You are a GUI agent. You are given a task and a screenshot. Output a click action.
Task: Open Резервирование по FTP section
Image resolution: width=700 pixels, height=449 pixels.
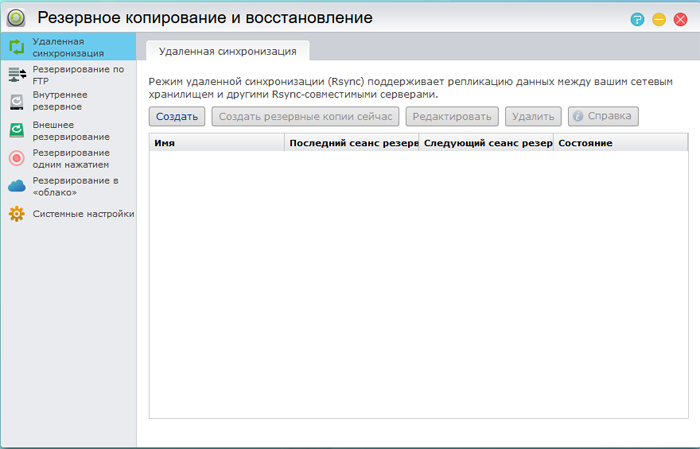(x=78, y=75)
